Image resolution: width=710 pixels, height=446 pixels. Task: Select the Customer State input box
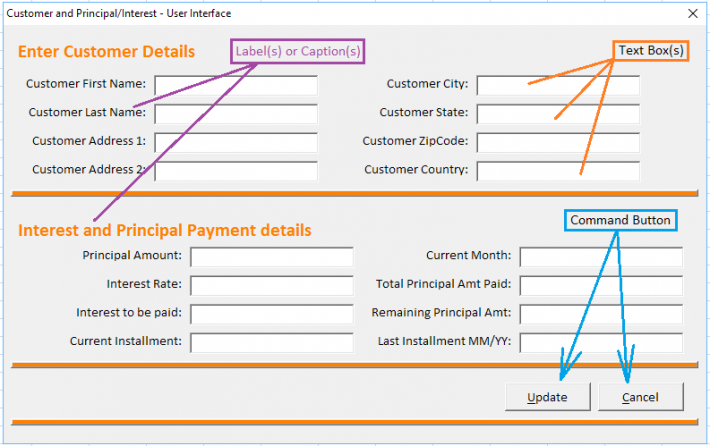[x=558, y=113]
